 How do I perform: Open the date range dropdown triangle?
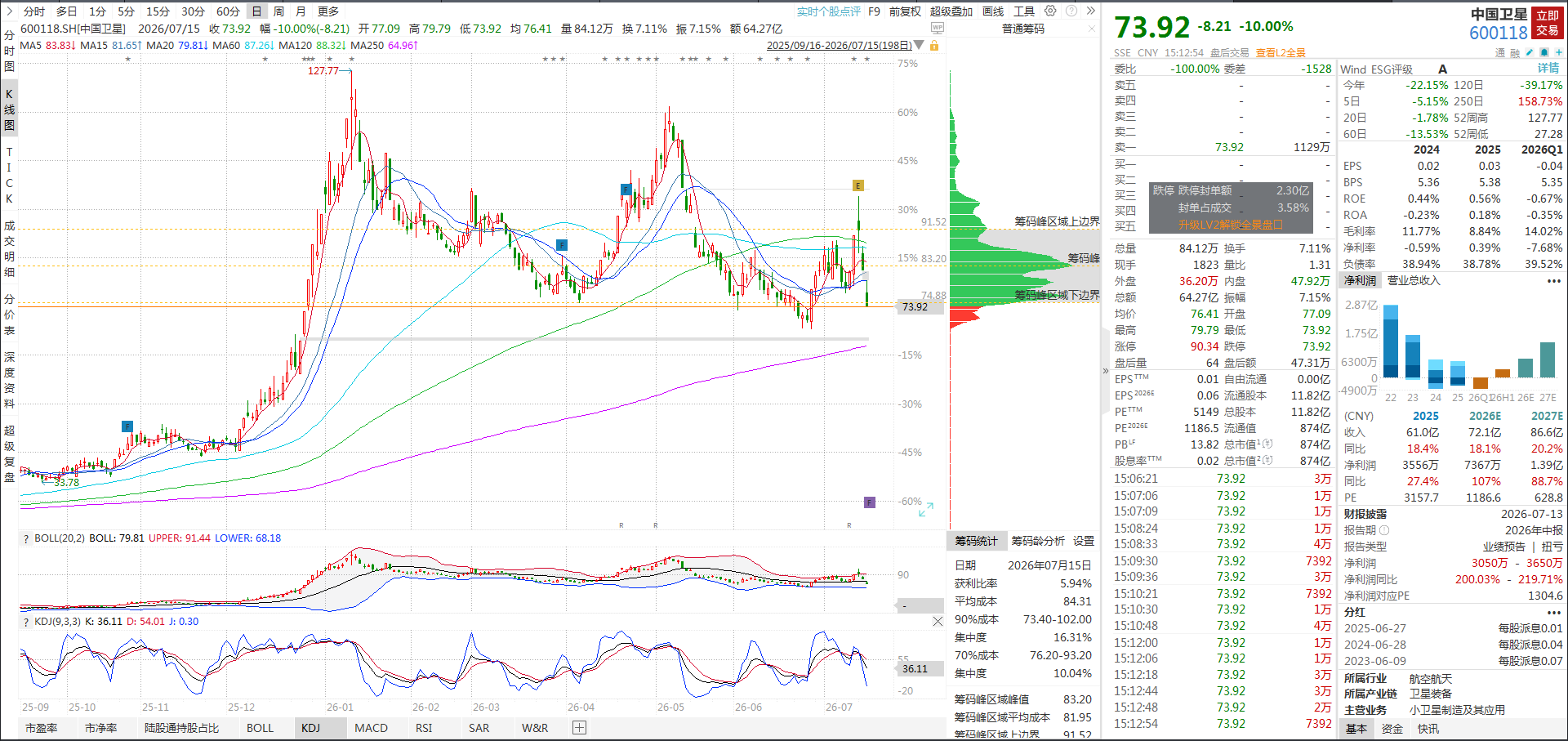click(x=919, y=46)
